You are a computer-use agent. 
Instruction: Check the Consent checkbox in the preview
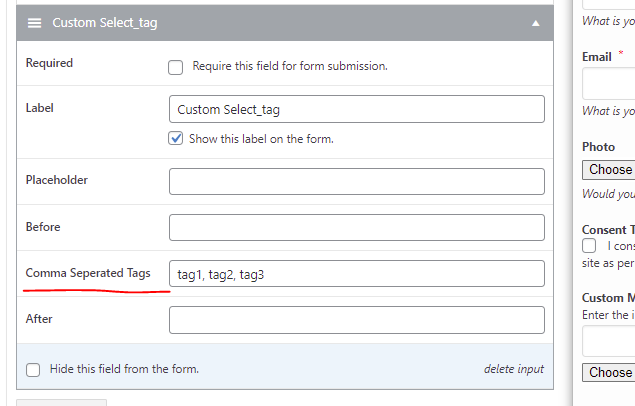pyautogui.click(x=589, y=246)
